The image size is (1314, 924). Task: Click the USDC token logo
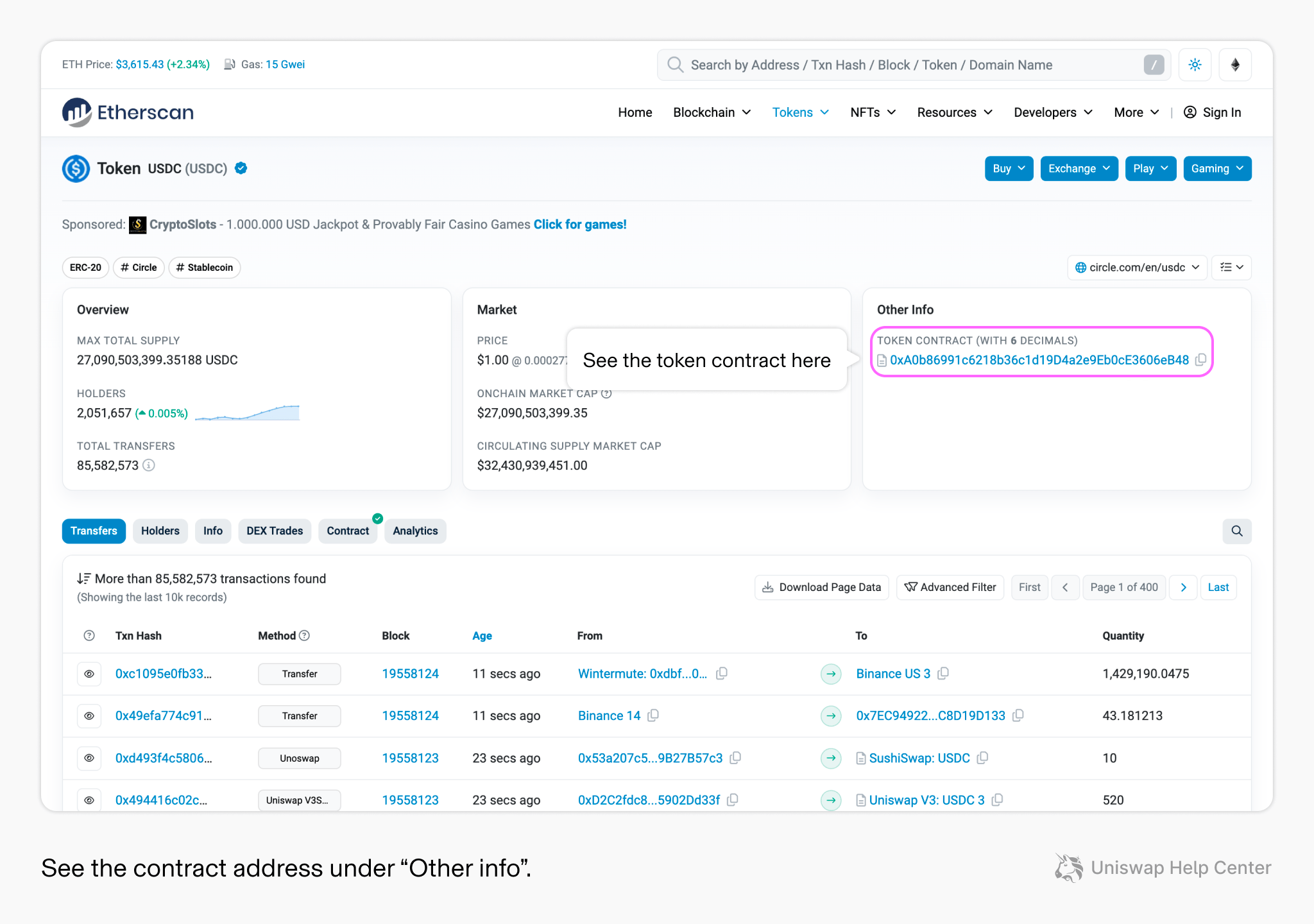coord(76,168)
